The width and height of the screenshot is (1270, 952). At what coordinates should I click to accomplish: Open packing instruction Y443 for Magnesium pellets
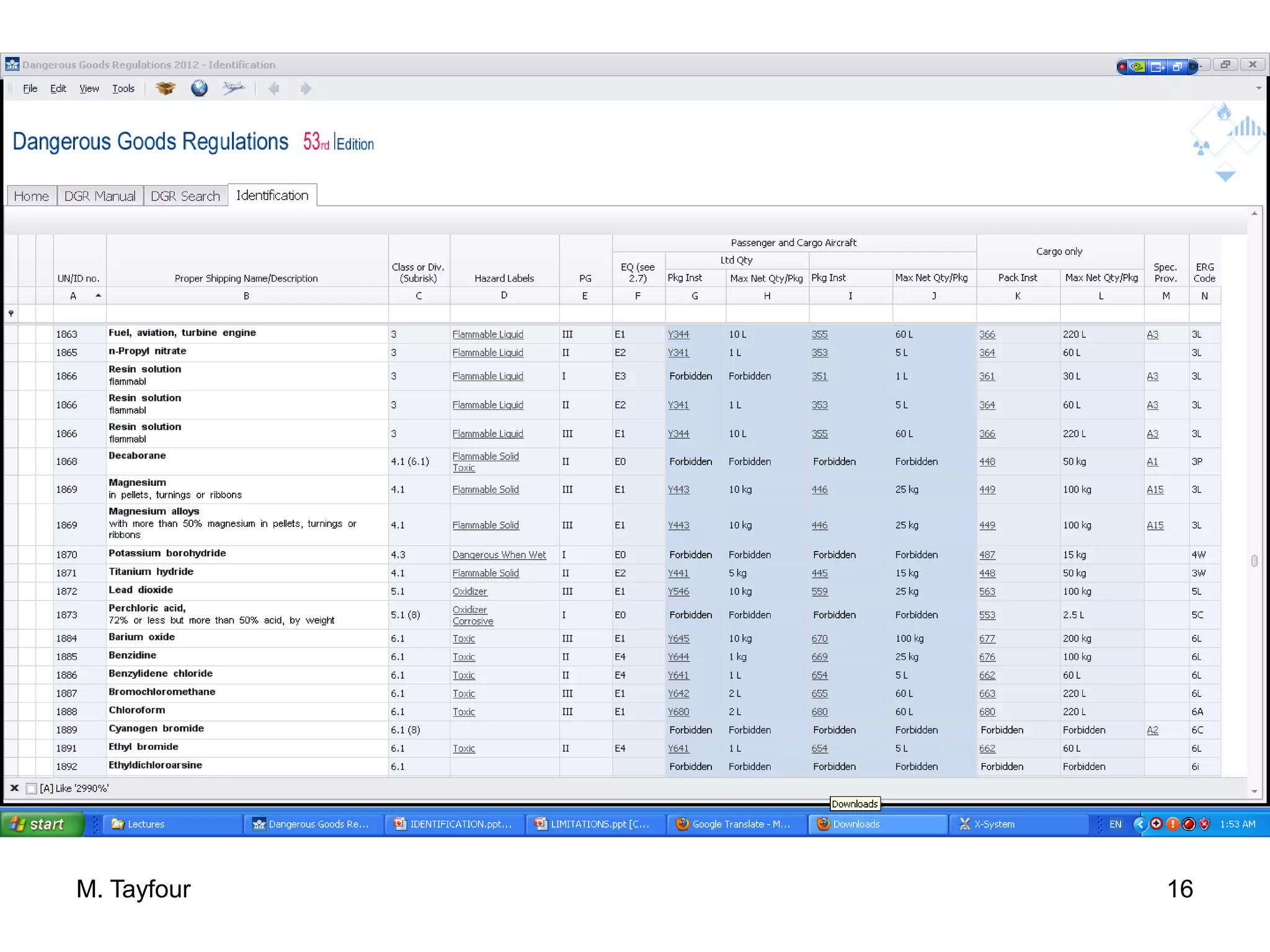[678, 490]
